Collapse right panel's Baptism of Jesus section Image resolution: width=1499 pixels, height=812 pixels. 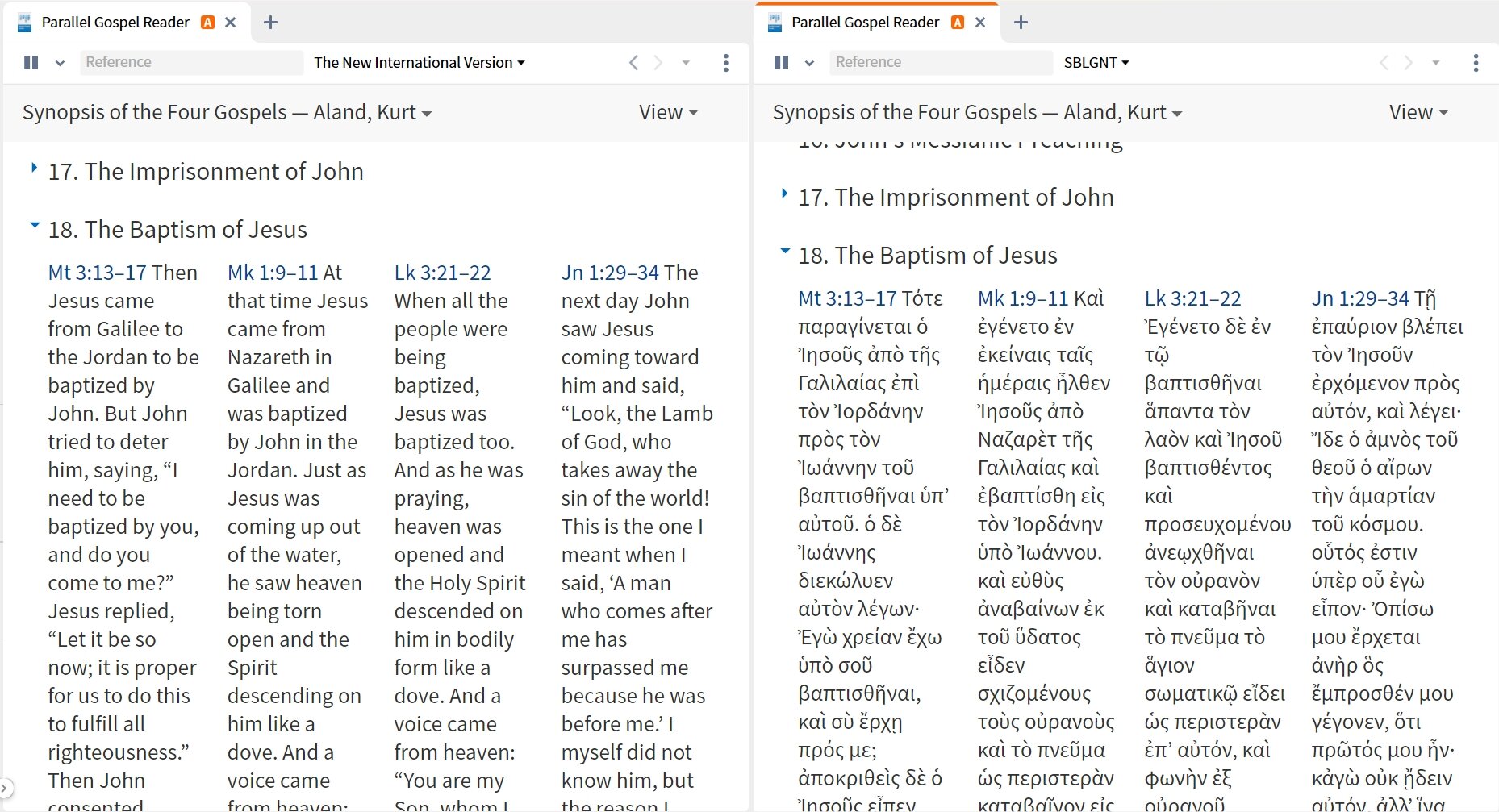coord(785,251)
